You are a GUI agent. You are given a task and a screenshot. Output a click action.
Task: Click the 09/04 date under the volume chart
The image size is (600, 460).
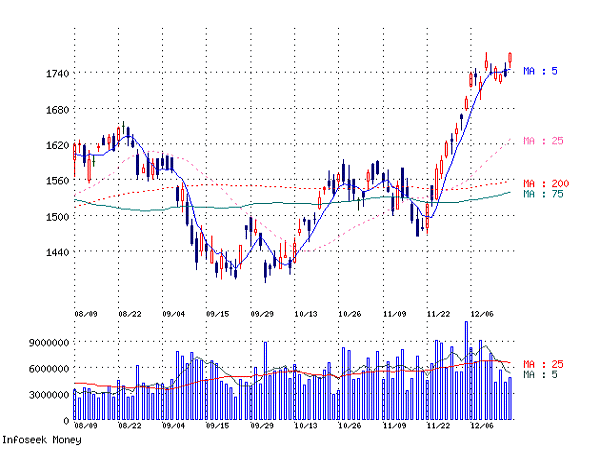coord(174,426)
